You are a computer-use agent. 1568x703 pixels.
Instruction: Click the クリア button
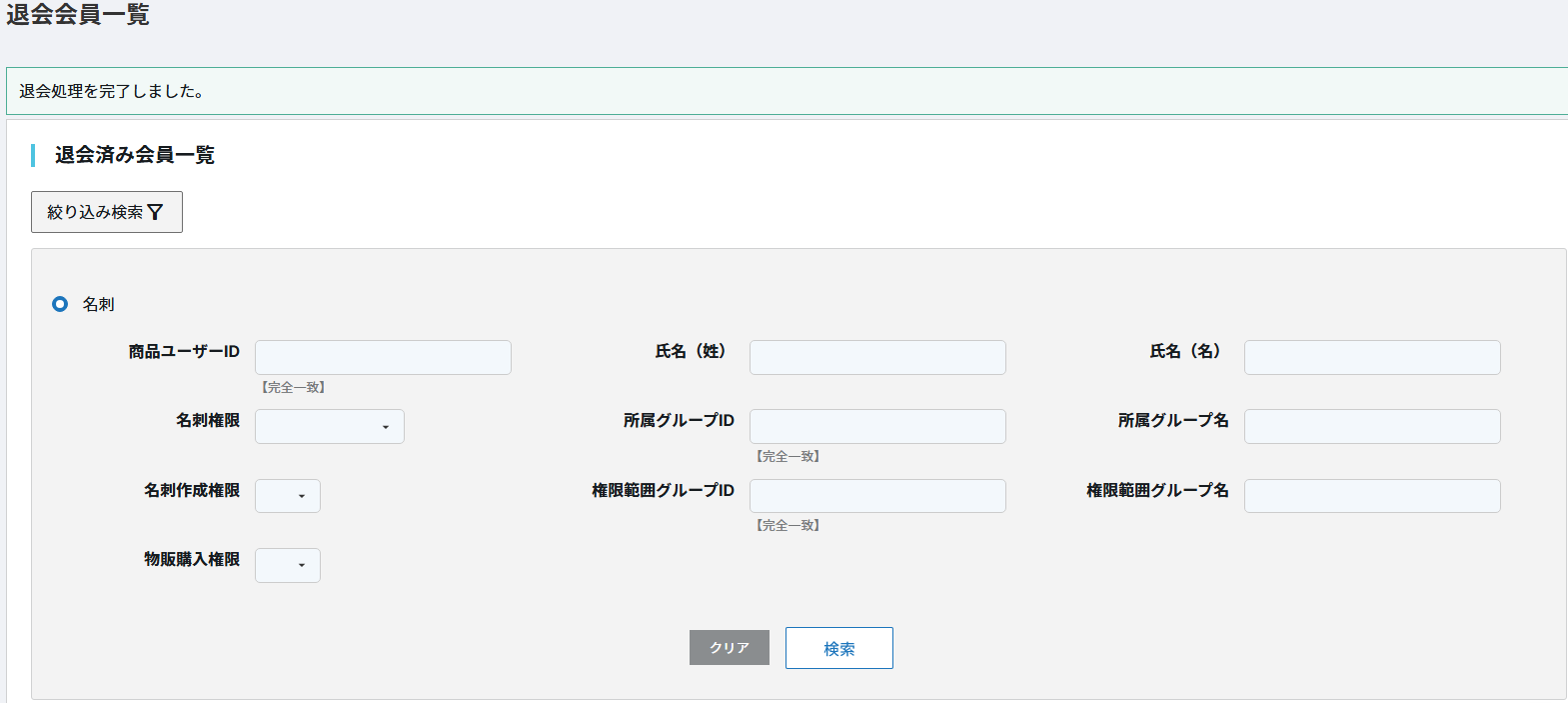[x=729, y=648]
